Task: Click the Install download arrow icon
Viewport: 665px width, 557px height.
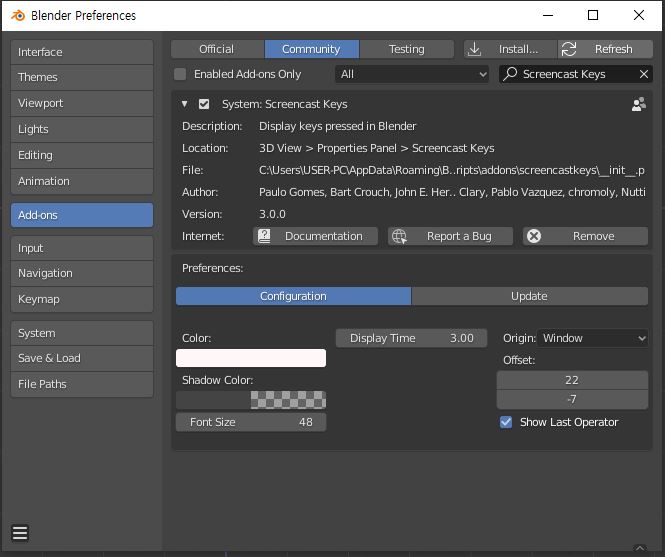Action: pyautogui.click(x=474, y=49)
